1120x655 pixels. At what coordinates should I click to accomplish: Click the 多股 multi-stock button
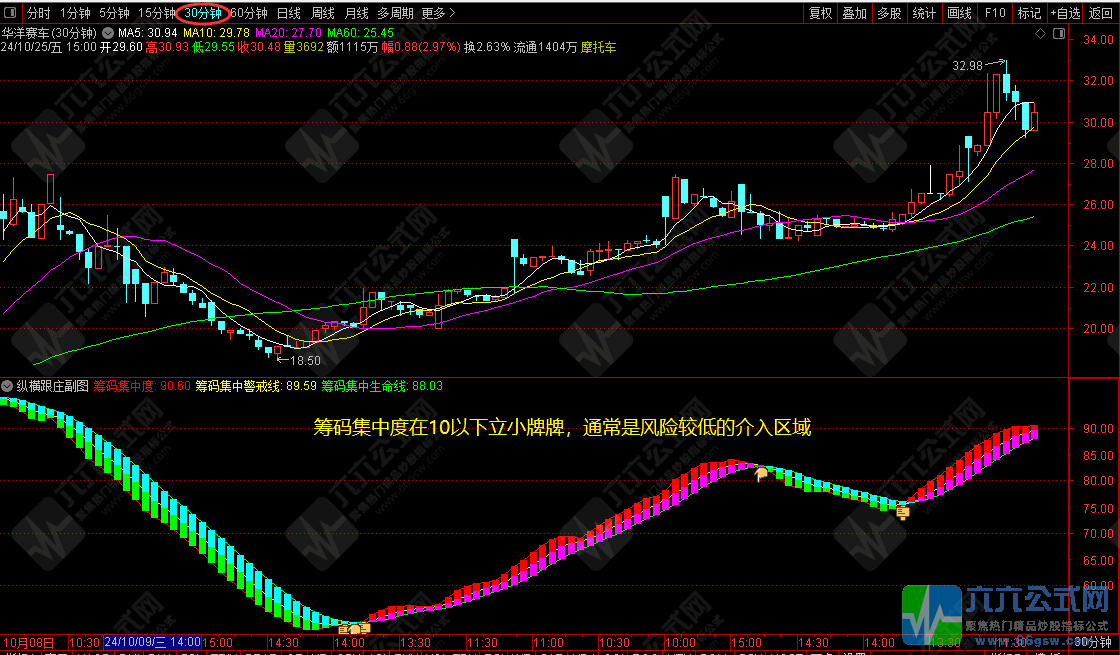coord(889,13)
